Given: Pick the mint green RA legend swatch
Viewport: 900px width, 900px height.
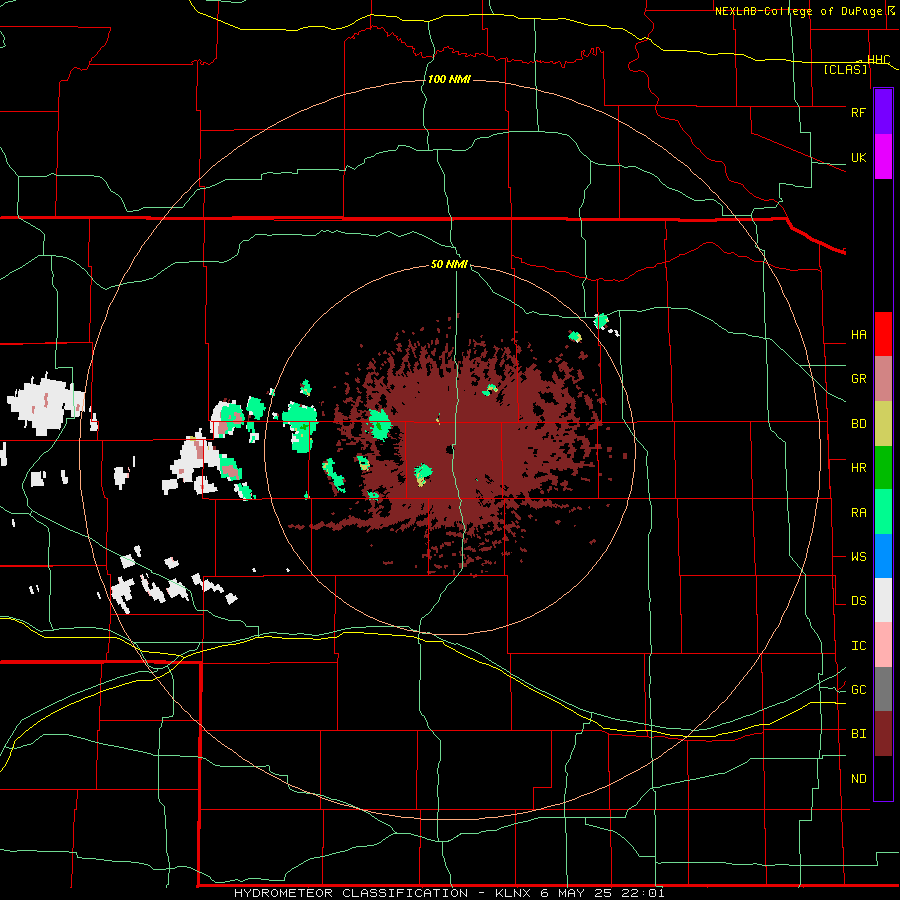Looking at the screenshot, I should (883, 512).
